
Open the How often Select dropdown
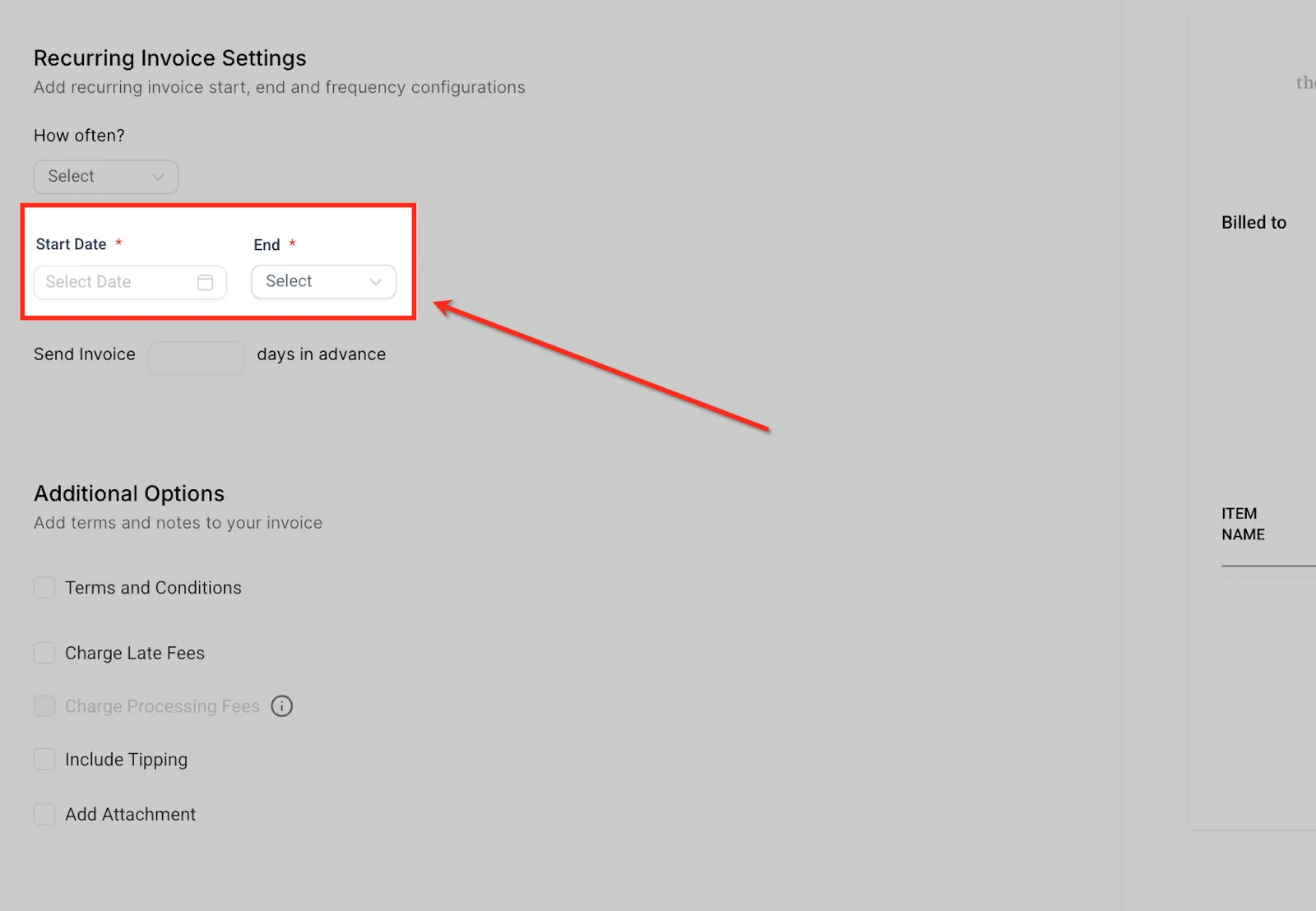(x=106, y=177)
